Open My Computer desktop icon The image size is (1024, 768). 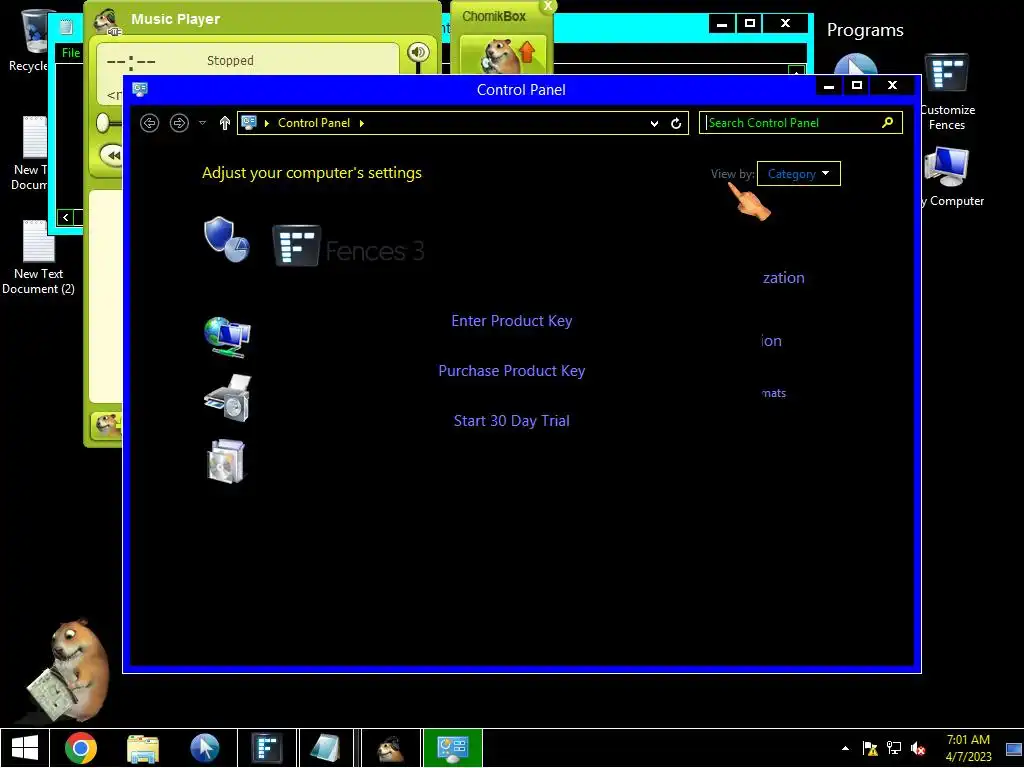point(949,176)
